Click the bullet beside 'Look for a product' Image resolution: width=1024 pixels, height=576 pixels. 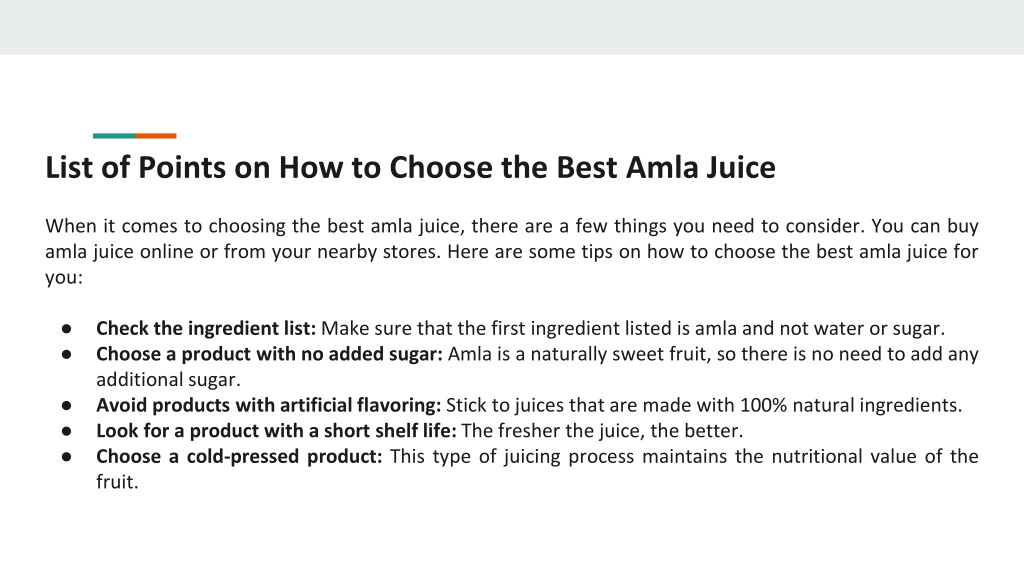(67, 431)
